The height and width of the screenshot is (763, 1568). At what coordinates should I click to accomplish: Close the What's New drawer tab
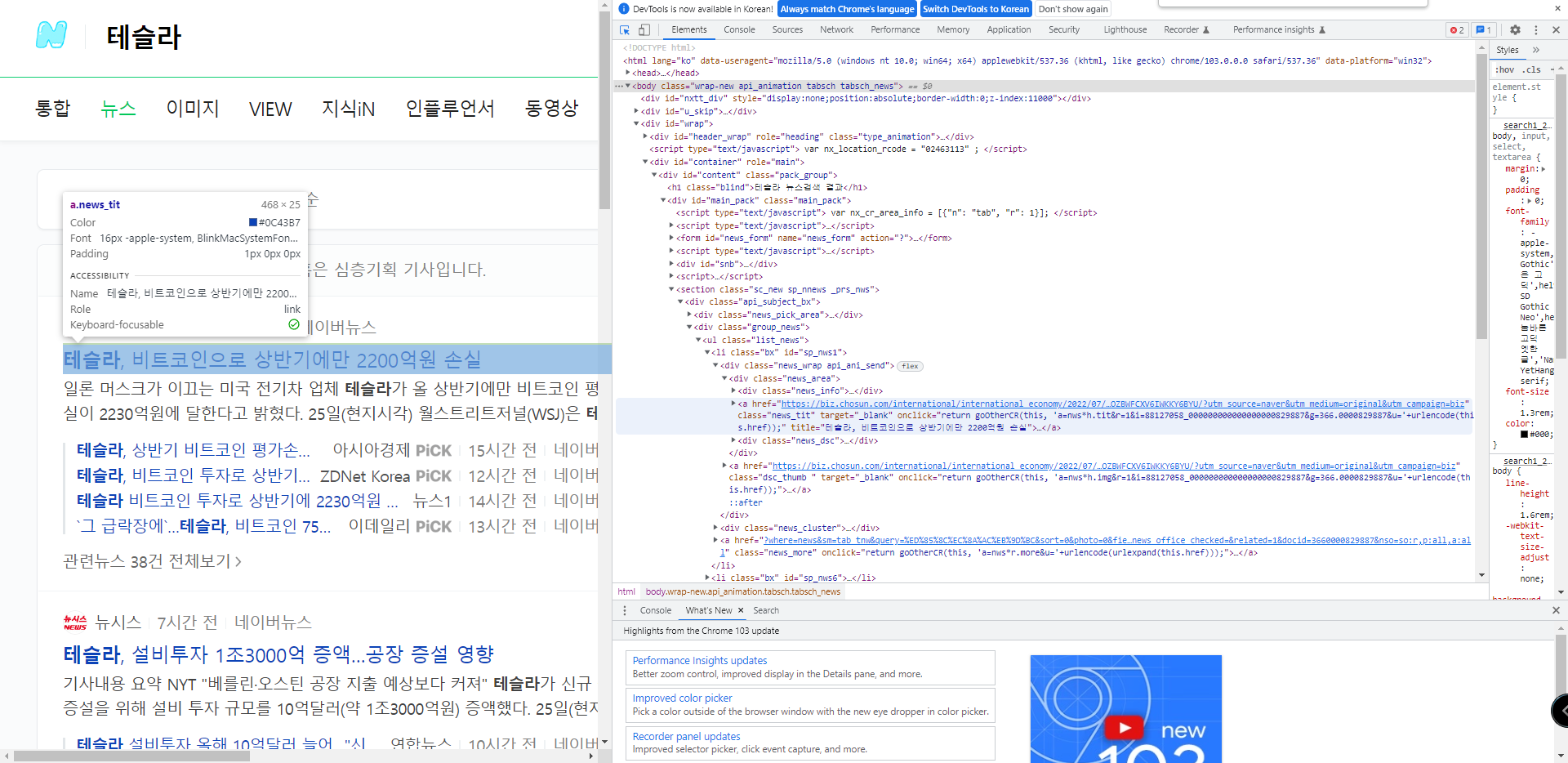tap(741, 610)
